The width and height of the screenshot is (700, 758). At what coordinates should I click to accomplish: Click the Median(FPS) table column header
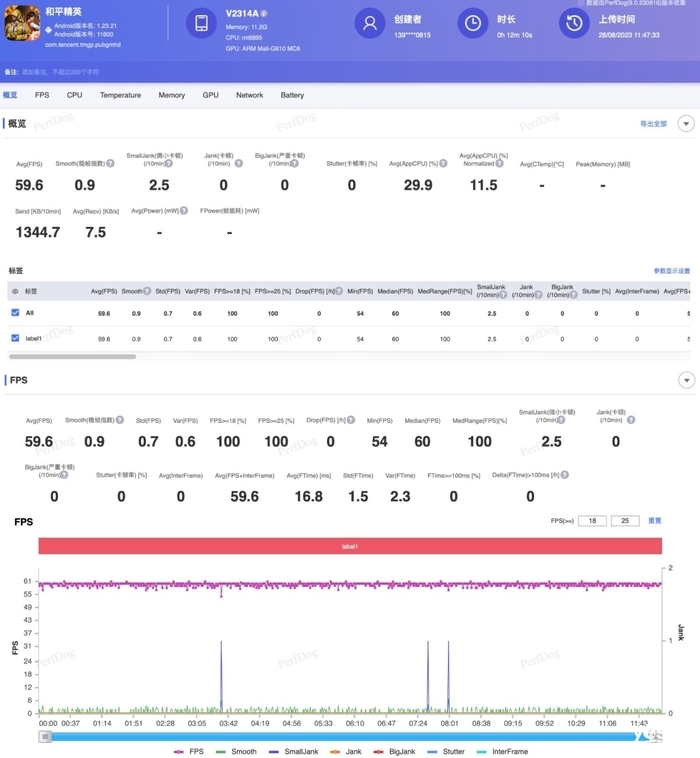(x=395, y=291)
